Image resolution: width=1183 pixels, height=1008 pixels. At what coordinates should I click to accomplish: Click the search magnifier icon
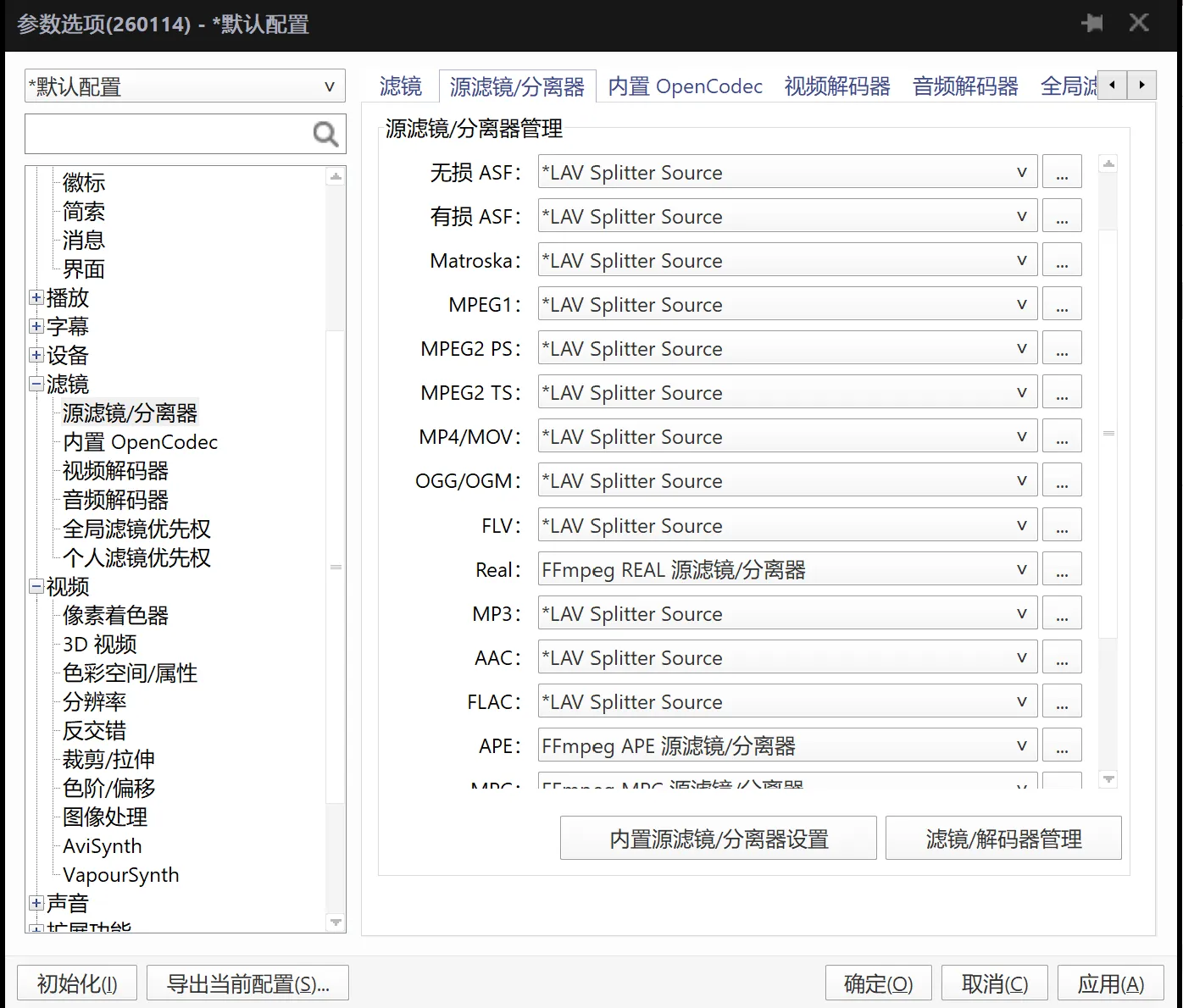pyautogui.click(x=325, y=134)
